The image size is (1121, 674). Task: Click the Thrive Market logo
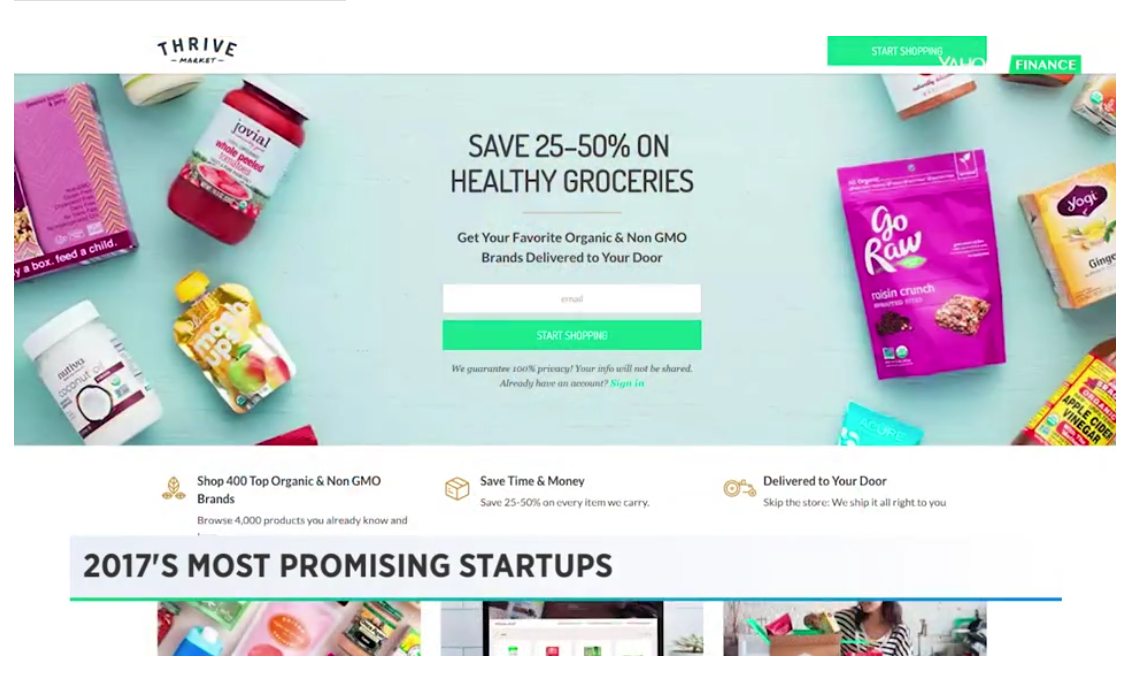click(x=197, y=50)
